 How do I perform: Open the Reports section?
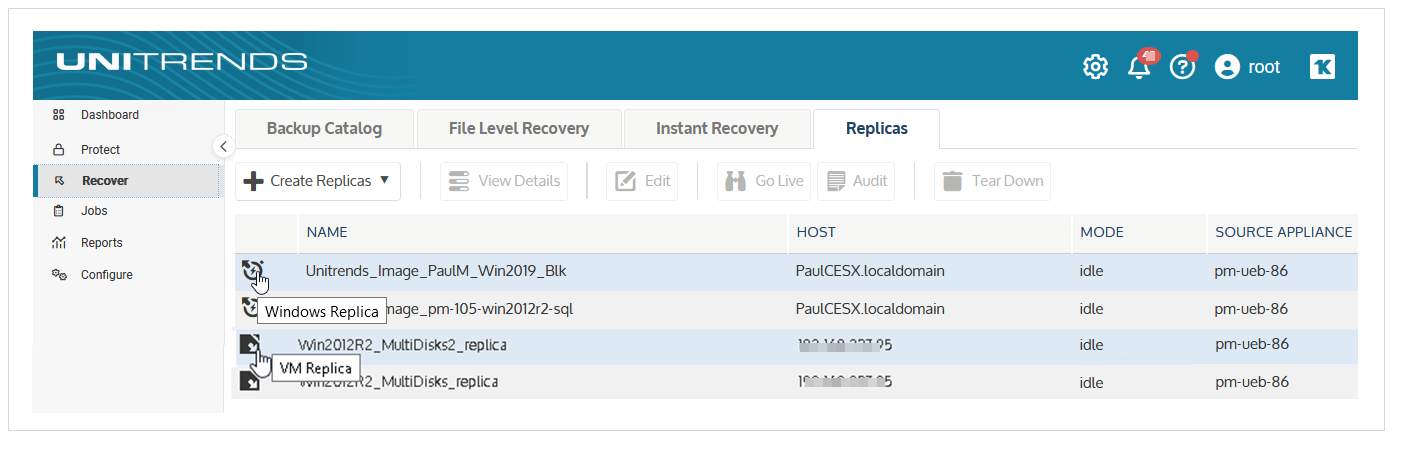[102, 243]
